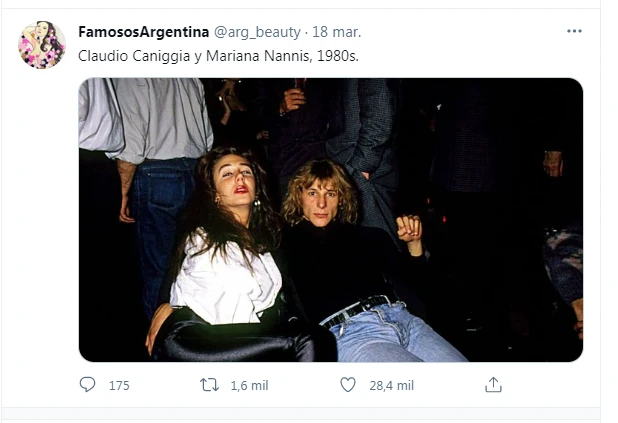Screen dimensions: 618x423
Task: Open the FamososArgentina profile avatar
Action: tap(42, 45)
